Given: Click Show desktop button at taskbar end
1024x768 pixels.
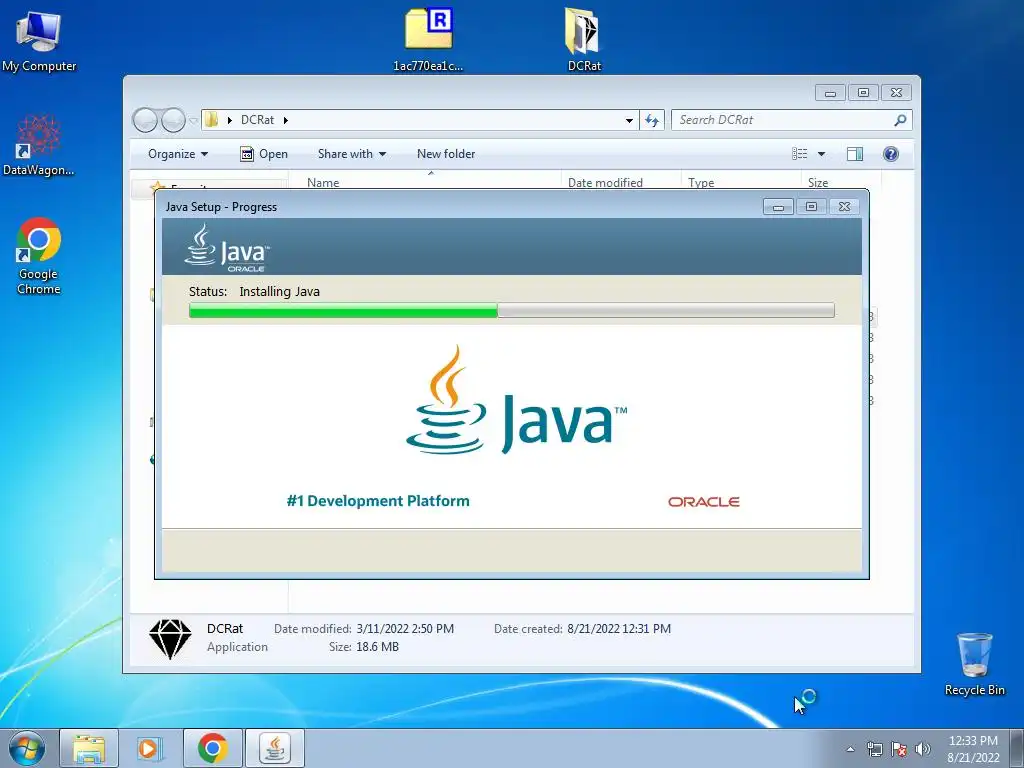Looking at the screenshot, I should point(1017,748).
